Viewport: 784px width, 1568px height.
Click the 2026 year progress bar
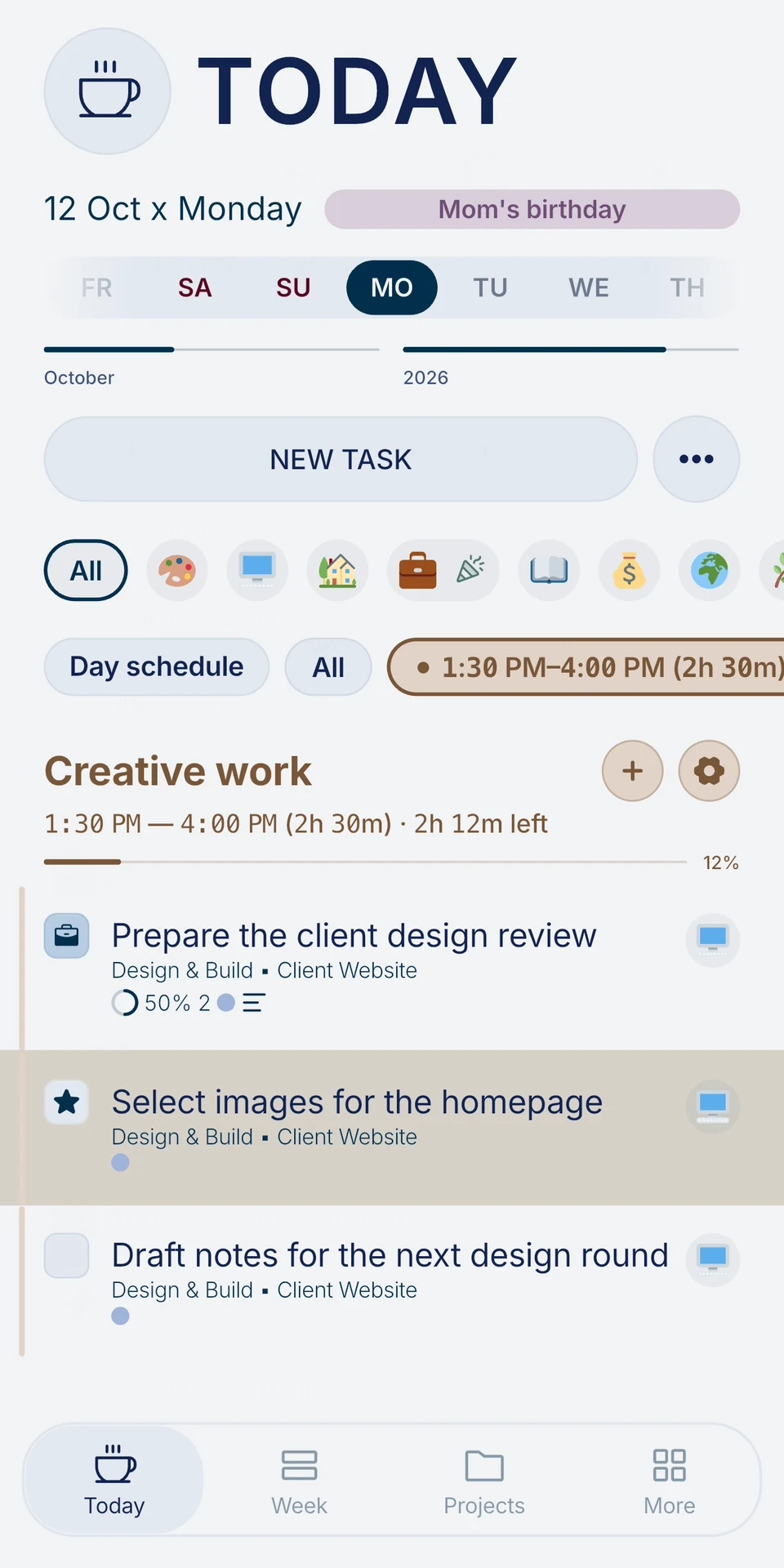click(x=571, y=350)
